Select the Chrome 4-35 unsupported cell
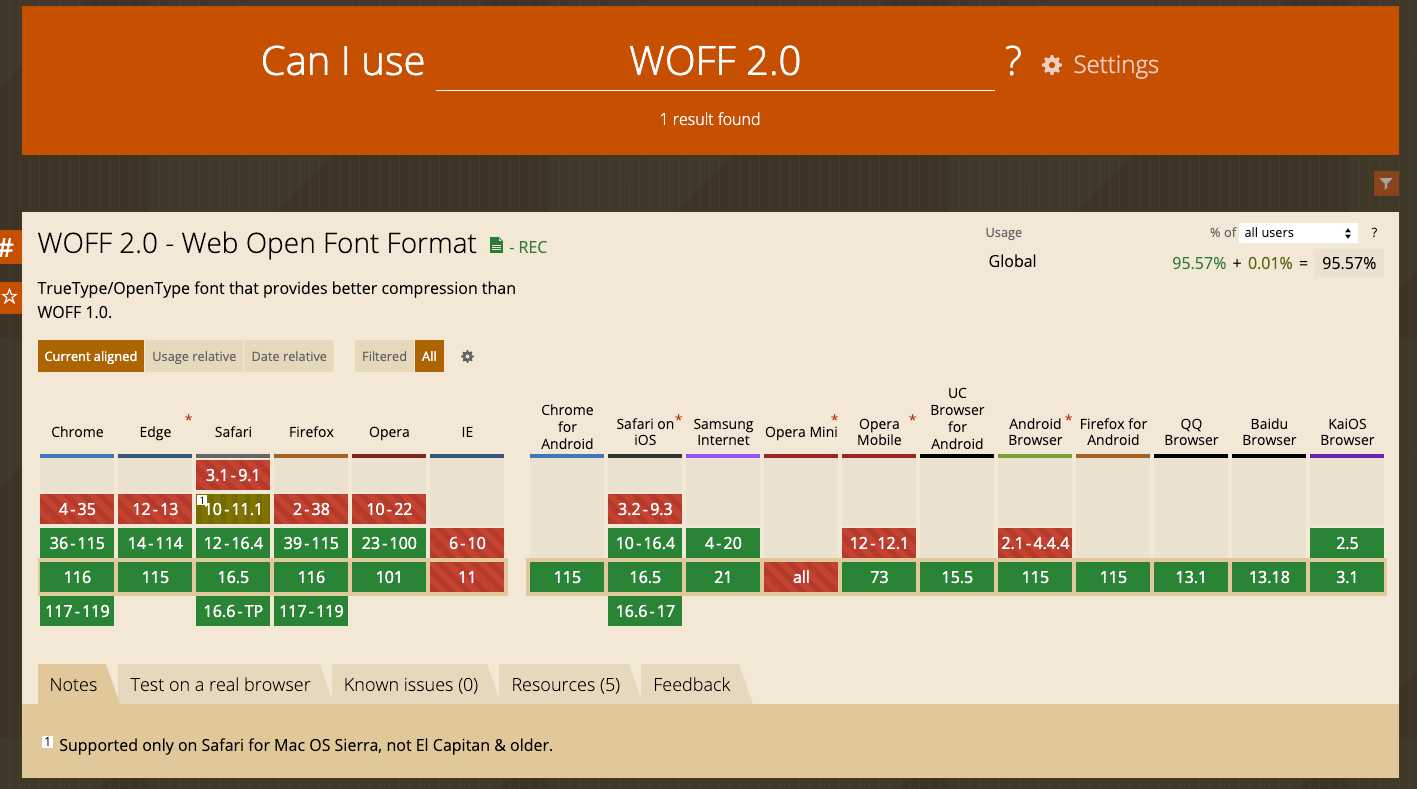Viewport: 1417px width, 789px height. (77, 509)
